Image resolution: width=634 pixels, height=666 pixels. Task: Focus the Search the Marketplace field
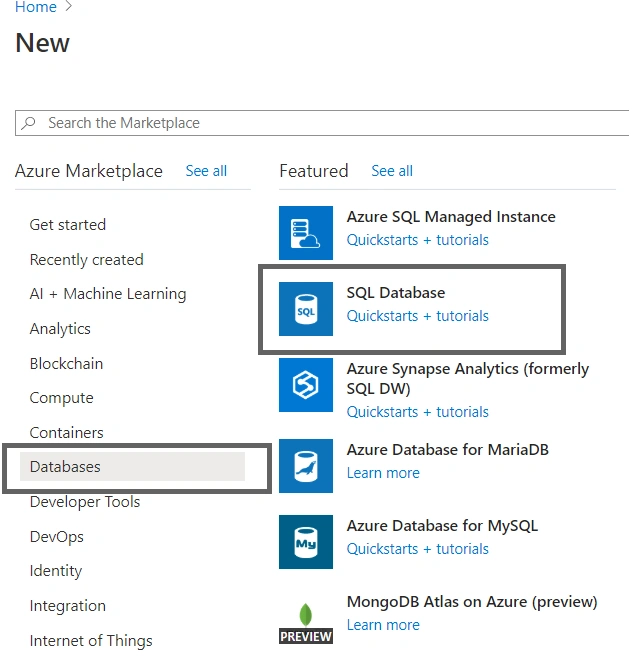click(322, 123)
